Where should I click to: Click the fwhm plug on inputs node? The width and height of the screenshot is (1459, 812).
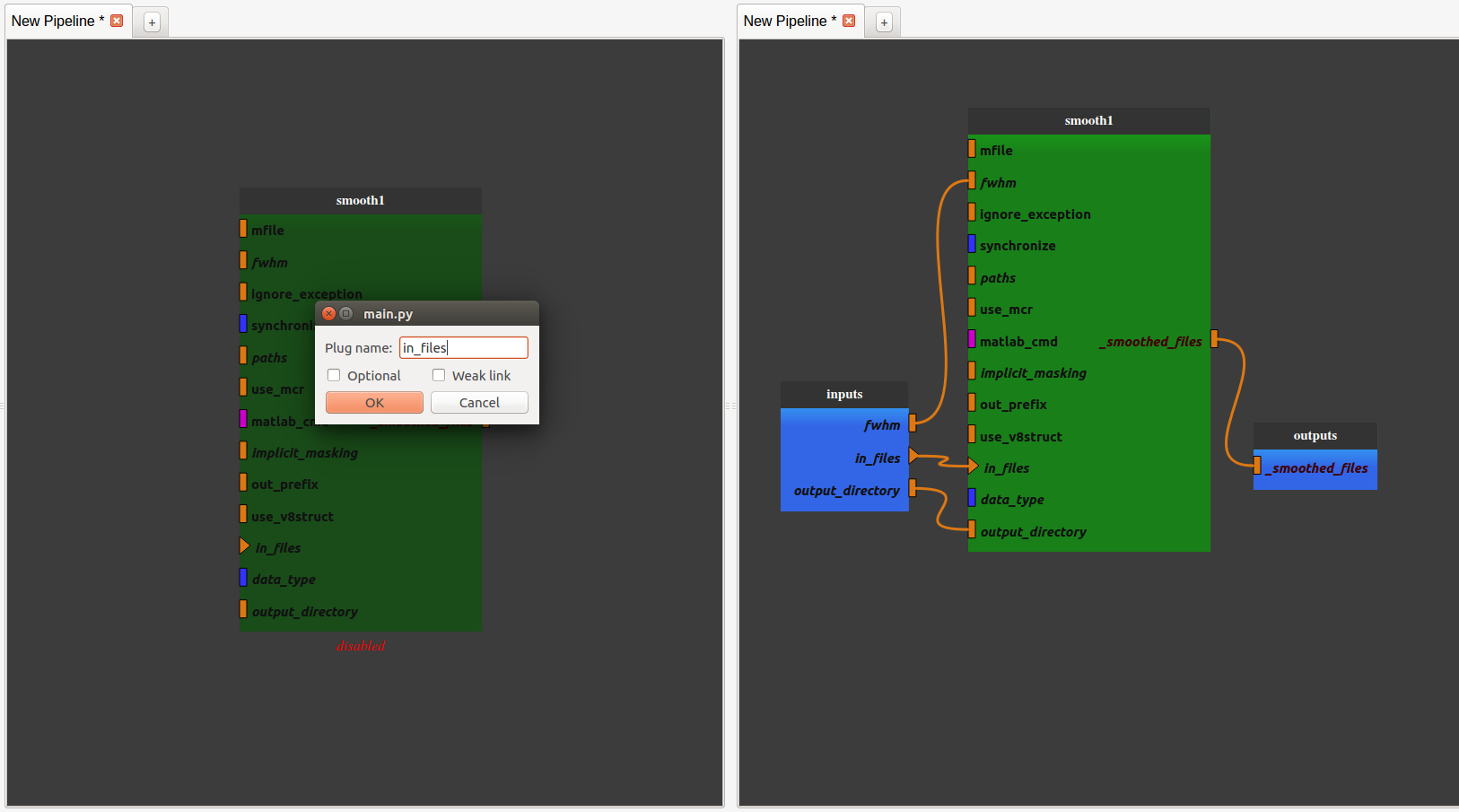(913, 423)
